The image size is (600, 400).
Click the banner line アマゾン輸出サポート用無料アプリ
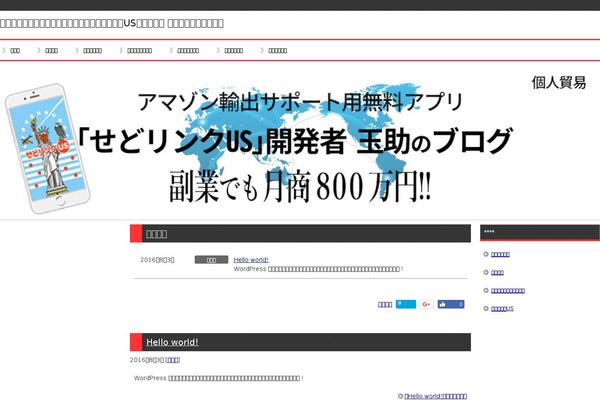click(300, 102)
